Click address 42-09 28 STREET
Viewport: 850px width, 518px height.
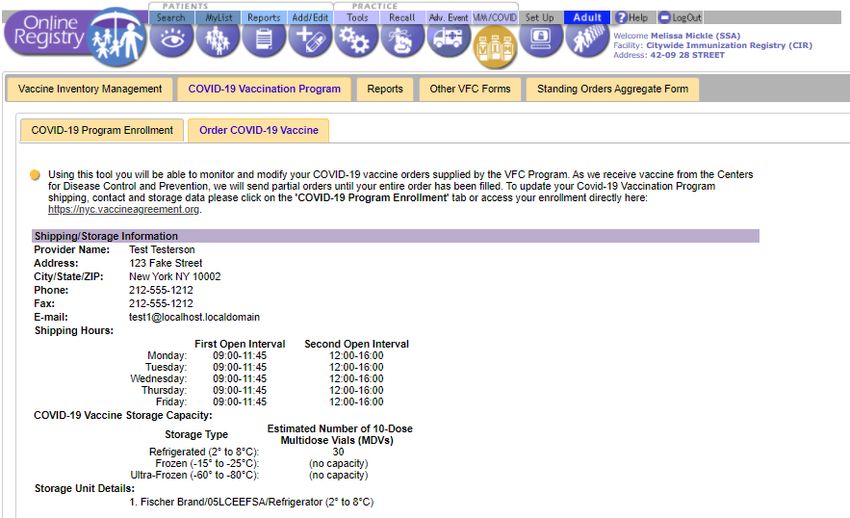point(687,55)
